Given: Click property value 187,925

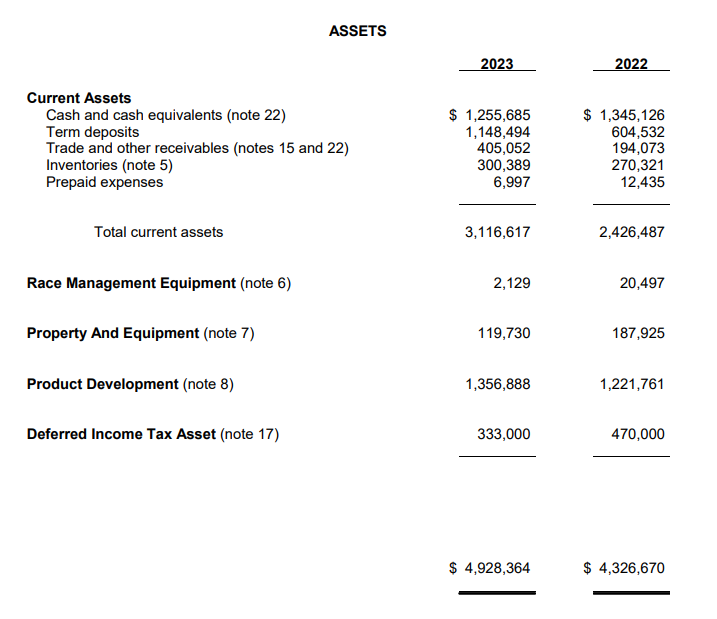Looking at the screenshot, I should pyautogui.click(x=638, y=333).
